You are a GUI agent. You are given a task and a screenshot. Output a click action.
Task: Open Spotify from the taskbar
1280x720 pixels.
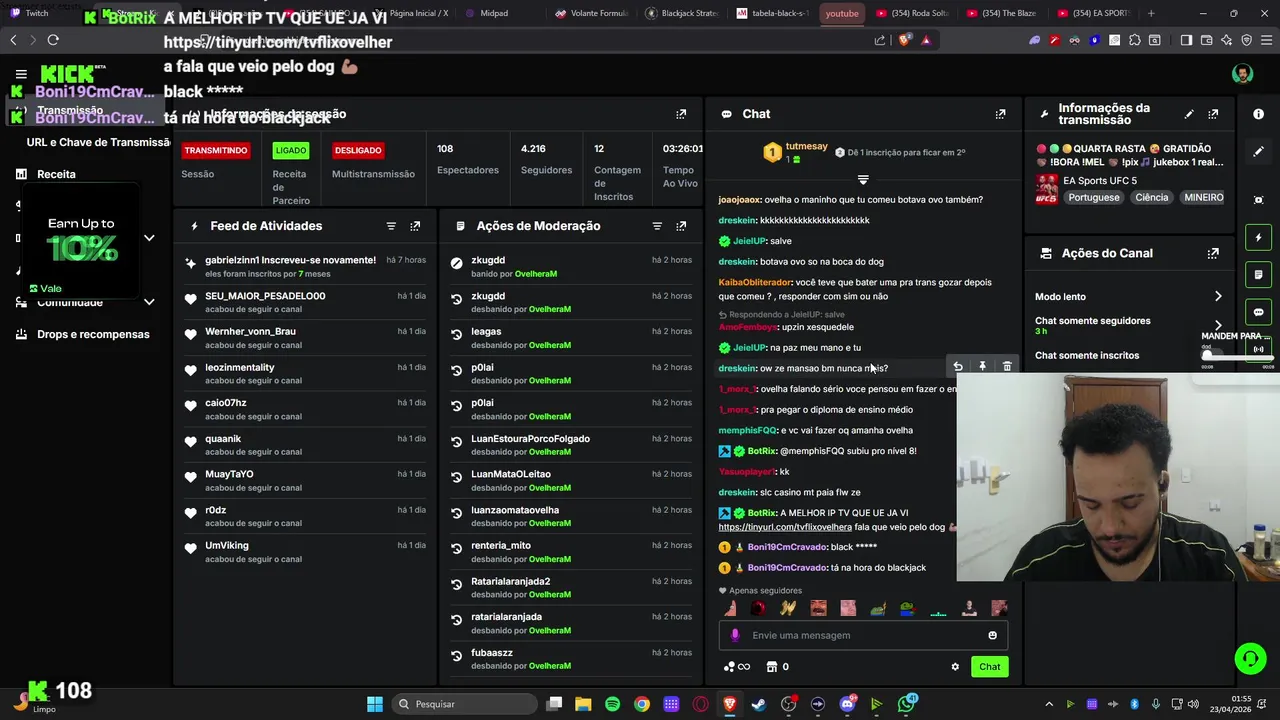click(x=612, y=704)
